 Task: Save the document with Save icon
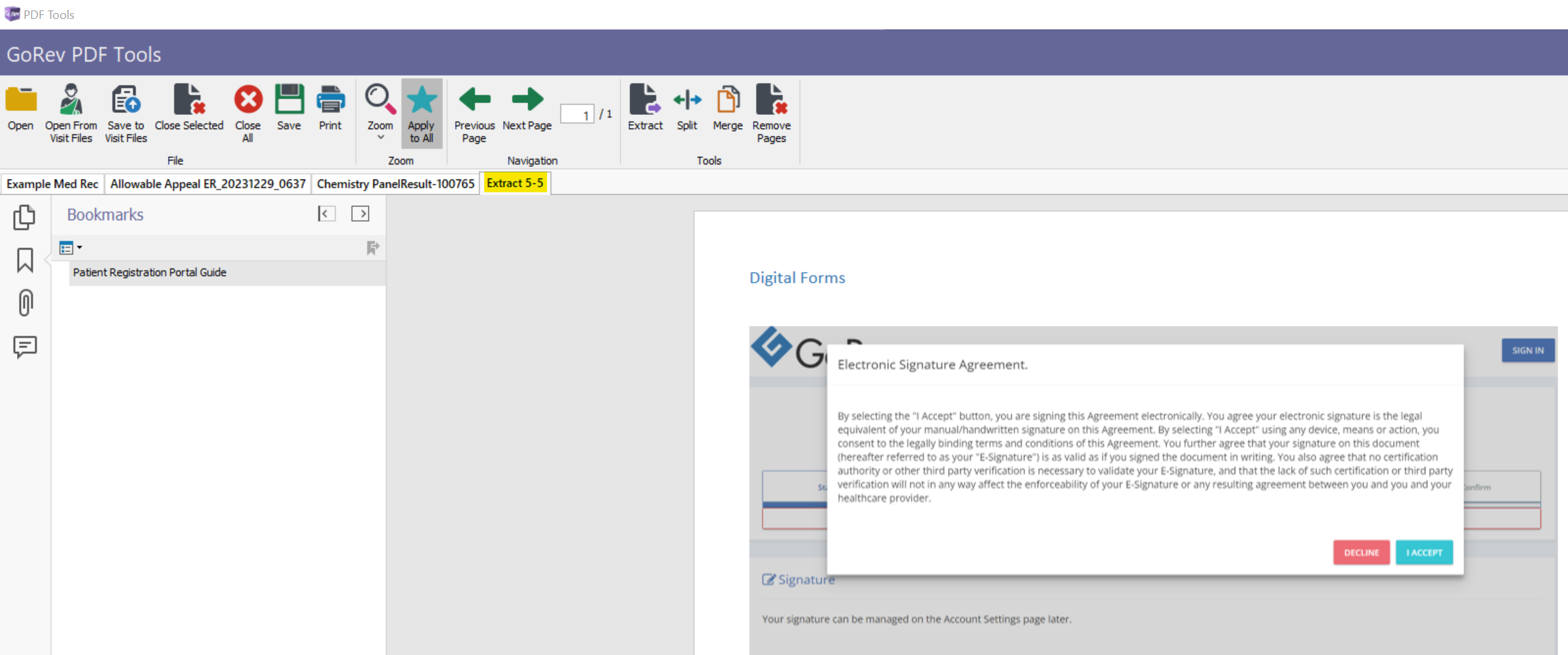pos(289,108)
